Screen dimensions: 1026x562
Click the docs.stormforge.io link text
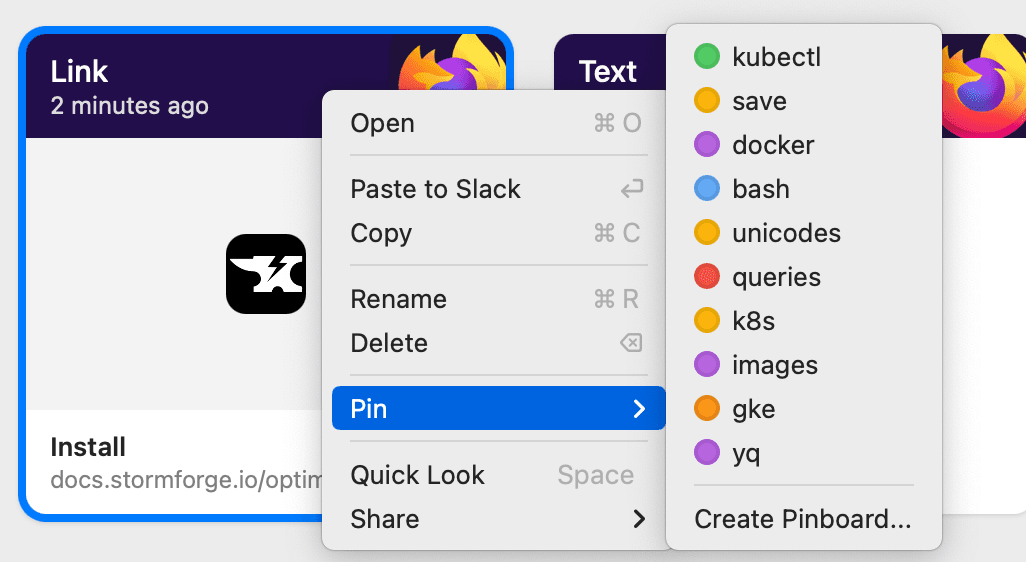point(186,480)
